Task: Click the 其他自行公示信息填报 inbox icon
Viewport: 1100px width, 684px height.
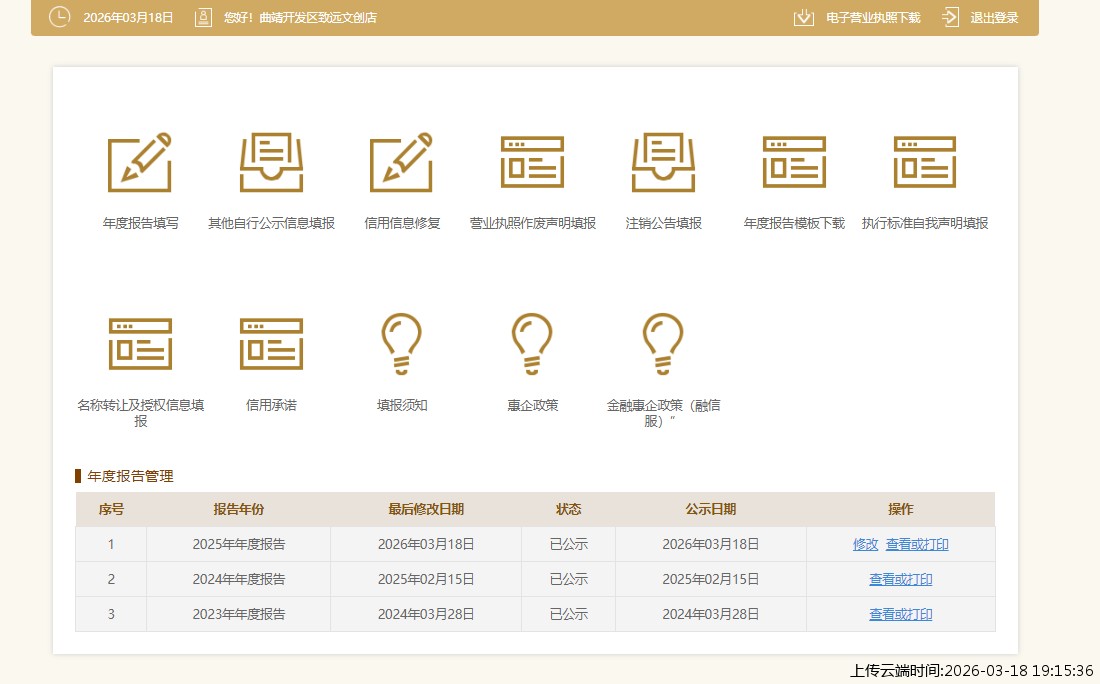Action: pyautogui.click(x=271, y=163)
